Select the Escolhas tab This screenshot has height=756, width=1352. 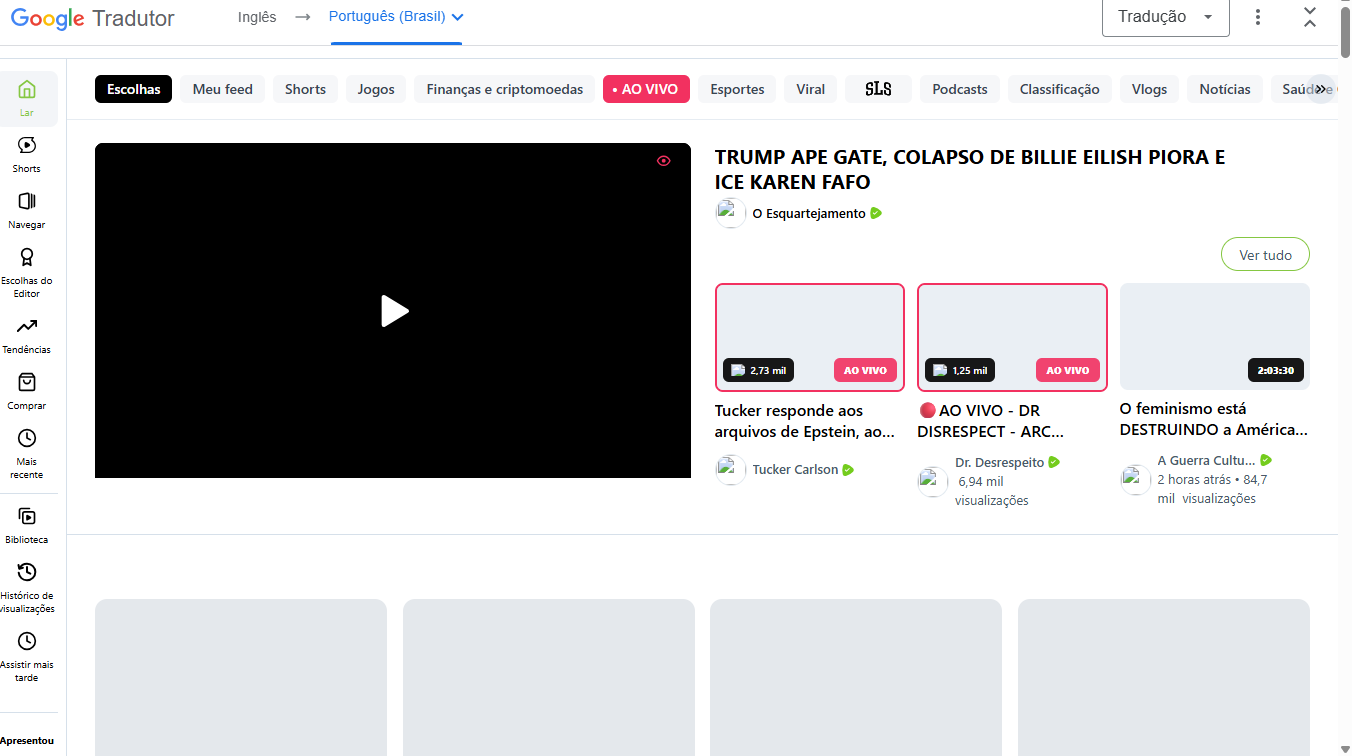(133, 89)
